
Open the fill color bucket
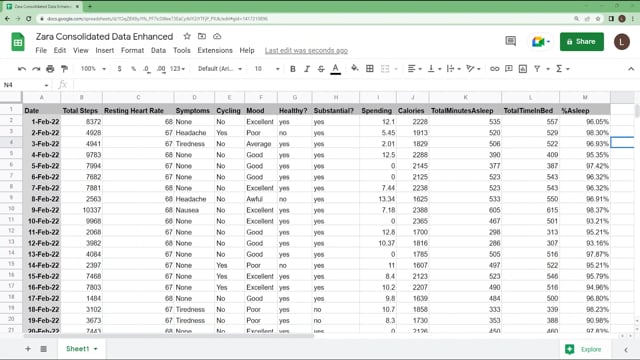tap(355, 69)
